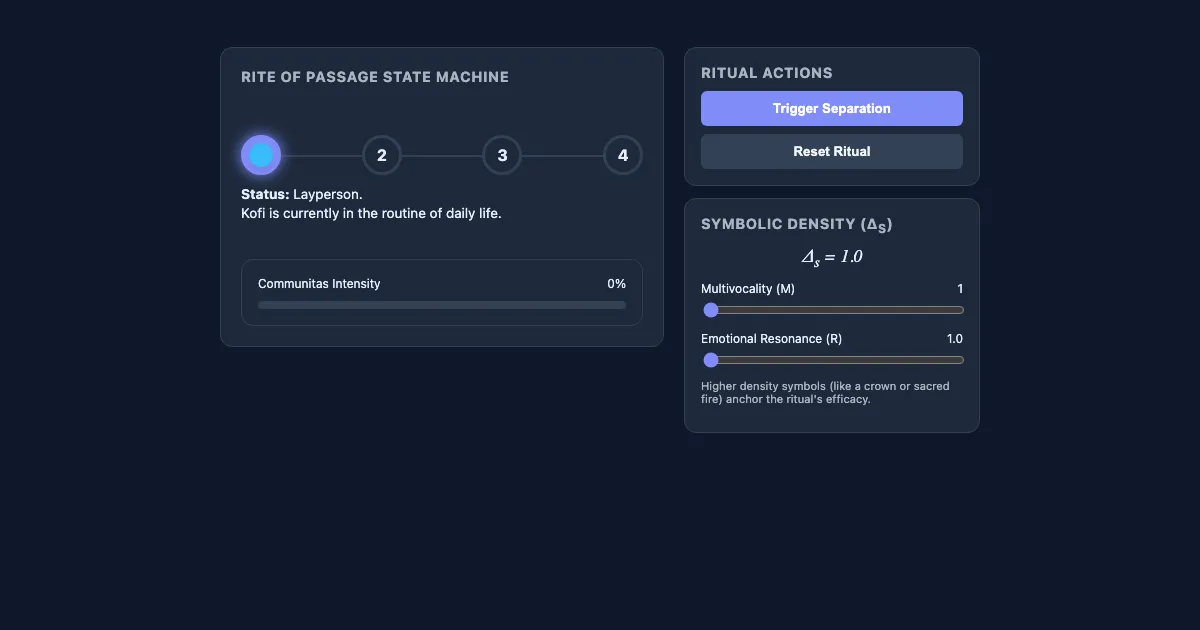Adjust the Multivocality (M) slider
This screenshot has height=630, width=1200.
click(832, 310)
